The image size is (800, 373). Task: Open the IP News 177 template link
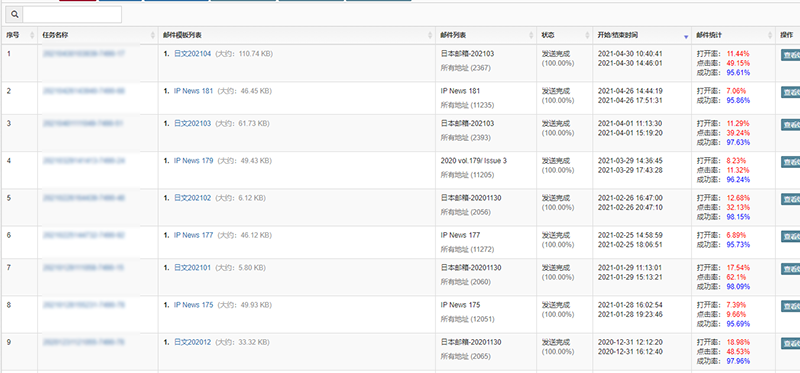pos(193,235)
